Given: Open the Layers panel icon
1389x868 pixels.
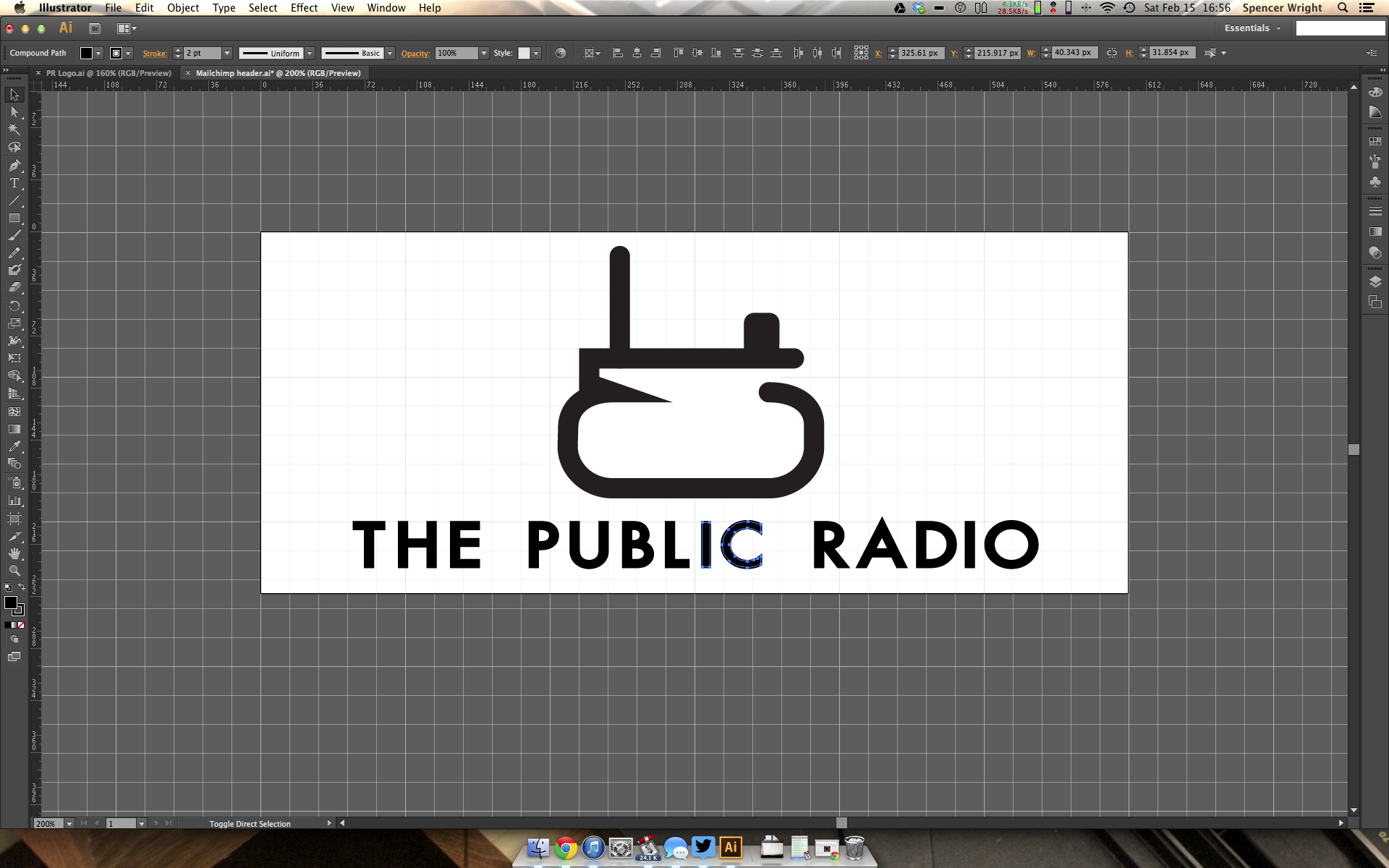Looking at the screenshot, I should tap(1375, 281).
